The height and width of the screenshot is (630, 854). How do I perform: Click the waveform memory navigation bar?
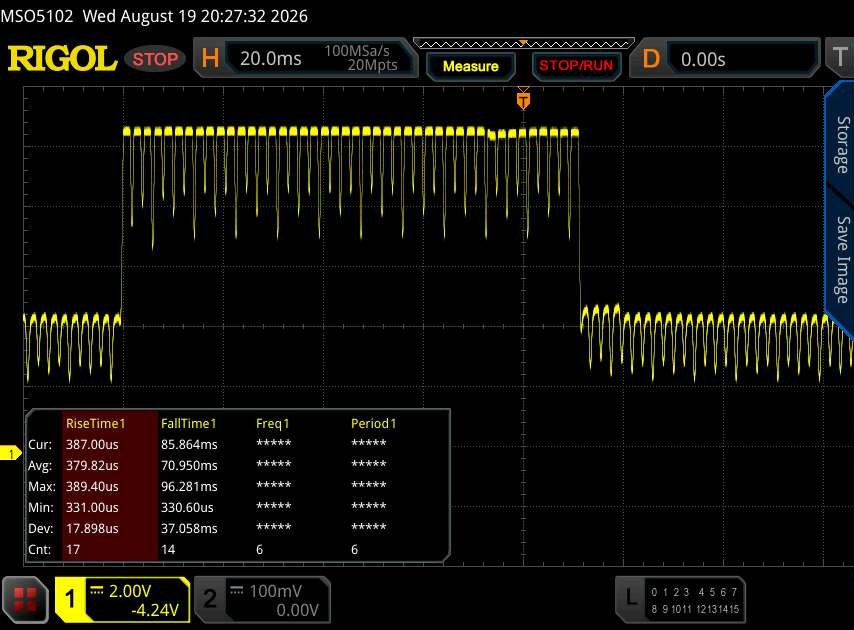pos(523,44)
